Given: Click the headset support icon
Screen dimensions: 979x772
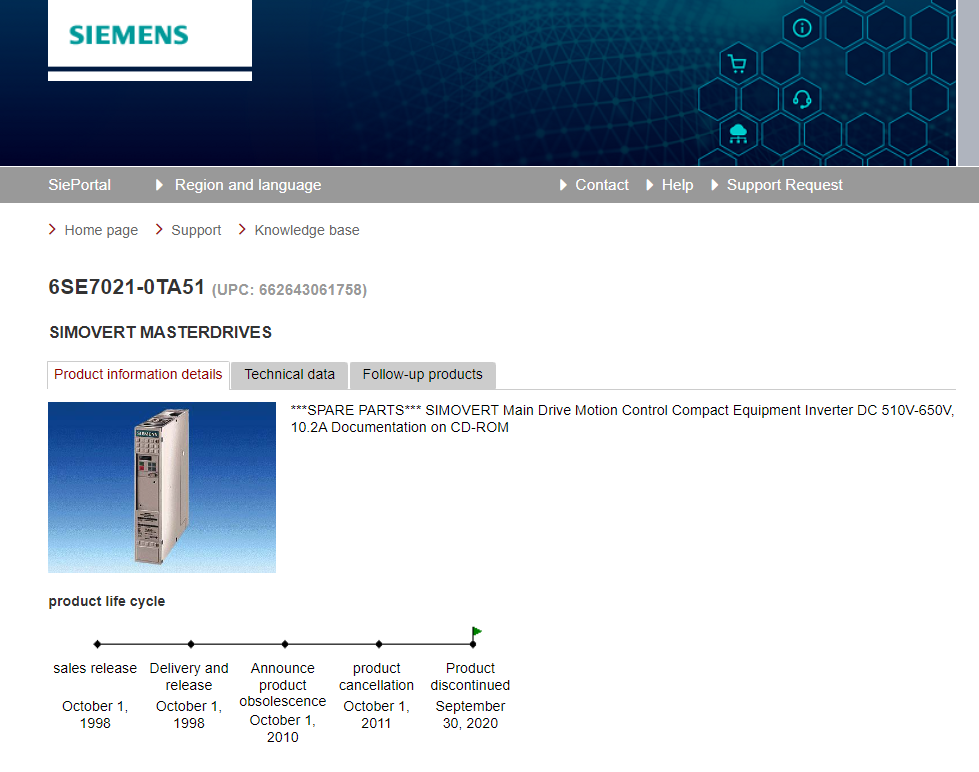Looking at the screenshot, I should [x=802, y=99].
